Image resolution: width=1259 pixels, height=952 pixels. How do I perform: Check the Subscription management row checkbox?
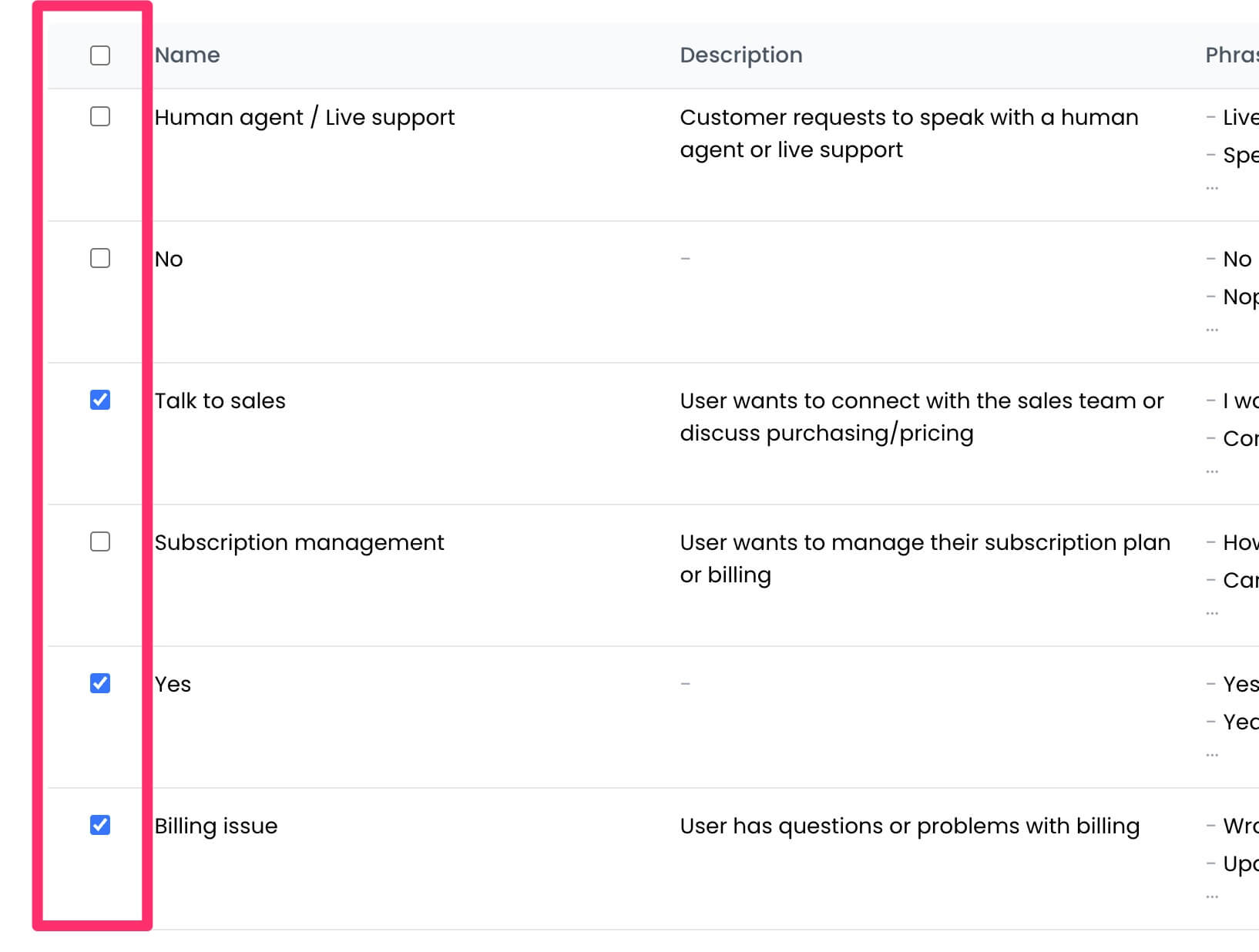pos(100,541)
